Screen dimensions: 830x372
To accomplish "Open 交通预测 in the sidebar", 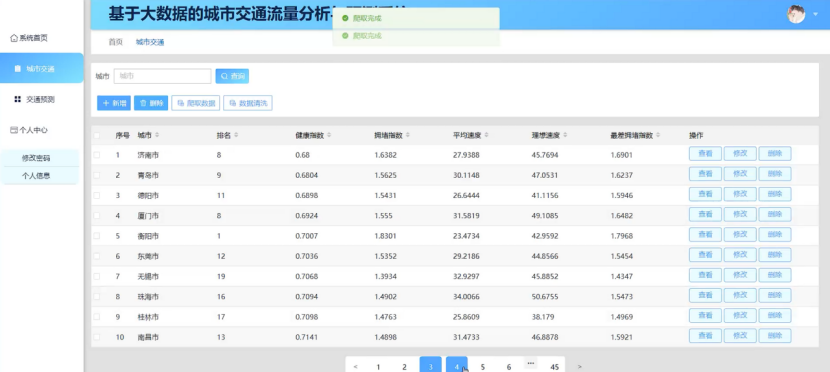I will [35, 99].
